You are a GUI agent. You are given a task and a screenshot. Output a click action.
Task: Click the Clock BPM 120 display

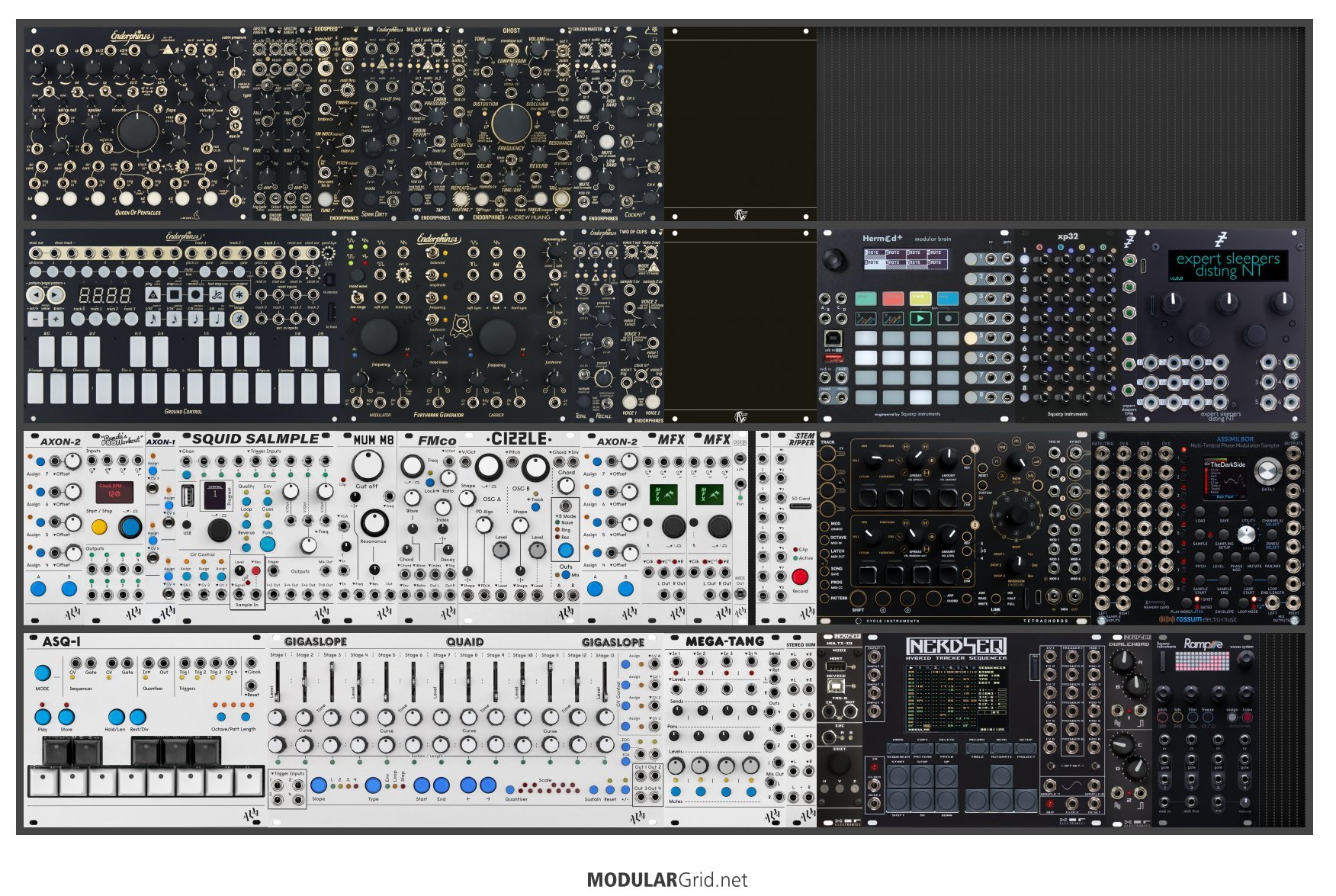tap(114, 492)
